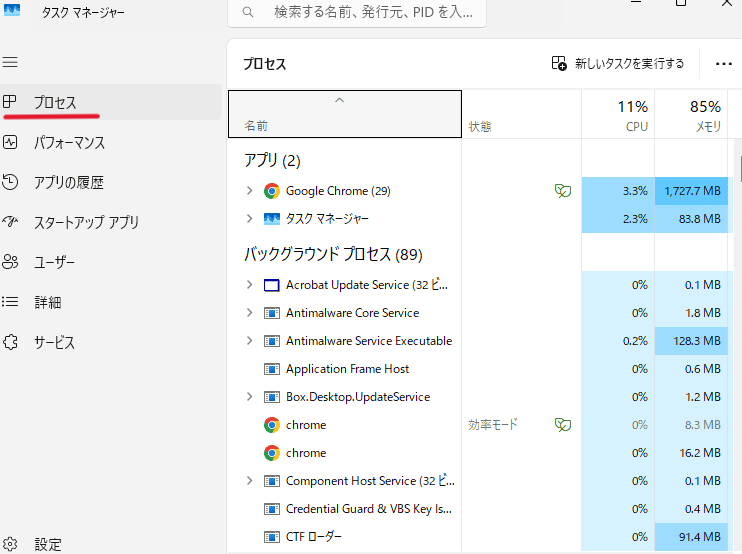Click the efficiency leaf icon beside 効率モード
The width and height of the screenshot is (742, 554).
click(563, 425)
